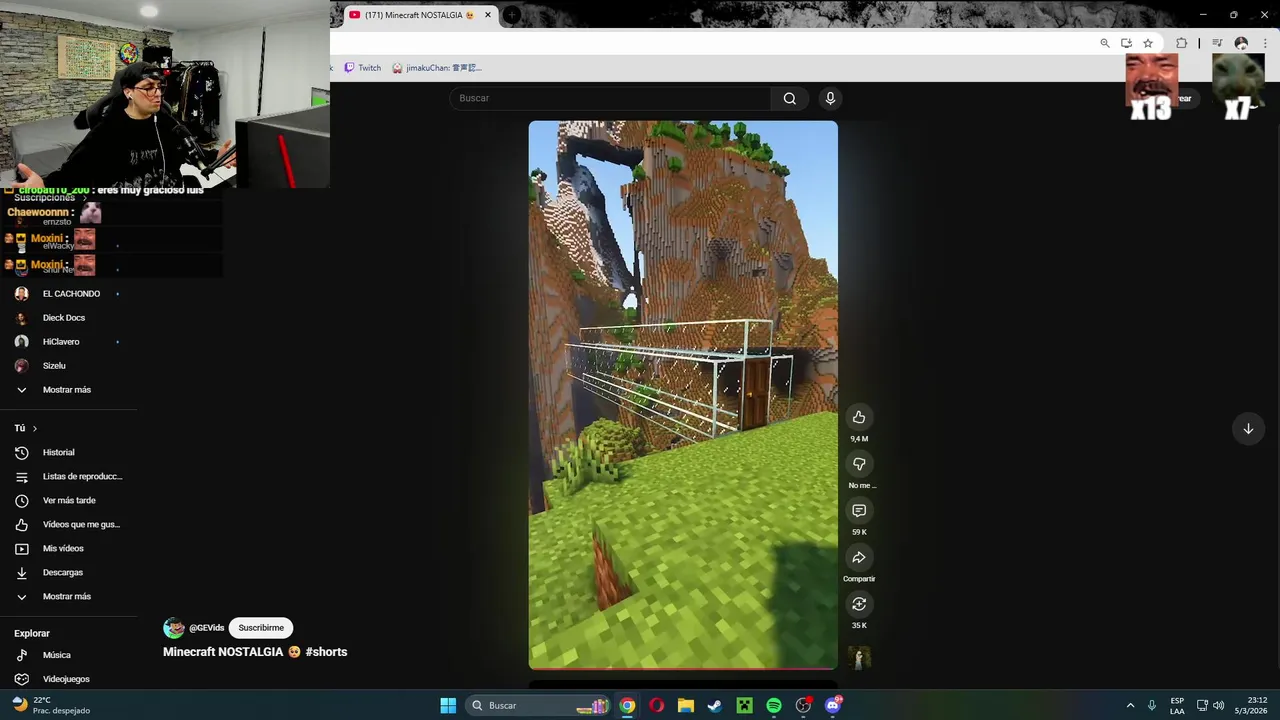The image size is (1280, 720).
Task: Dislike the short with thumbs-down icon
Action: (x=858, y=464)
